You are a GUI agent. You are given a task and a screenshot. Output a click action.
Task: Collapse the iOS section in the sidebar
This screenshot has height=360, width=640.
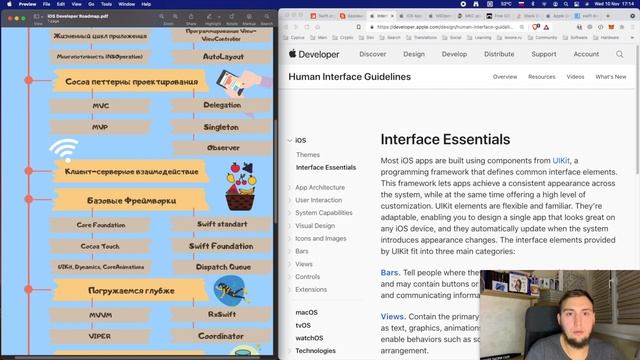click(x=290, y=140)
